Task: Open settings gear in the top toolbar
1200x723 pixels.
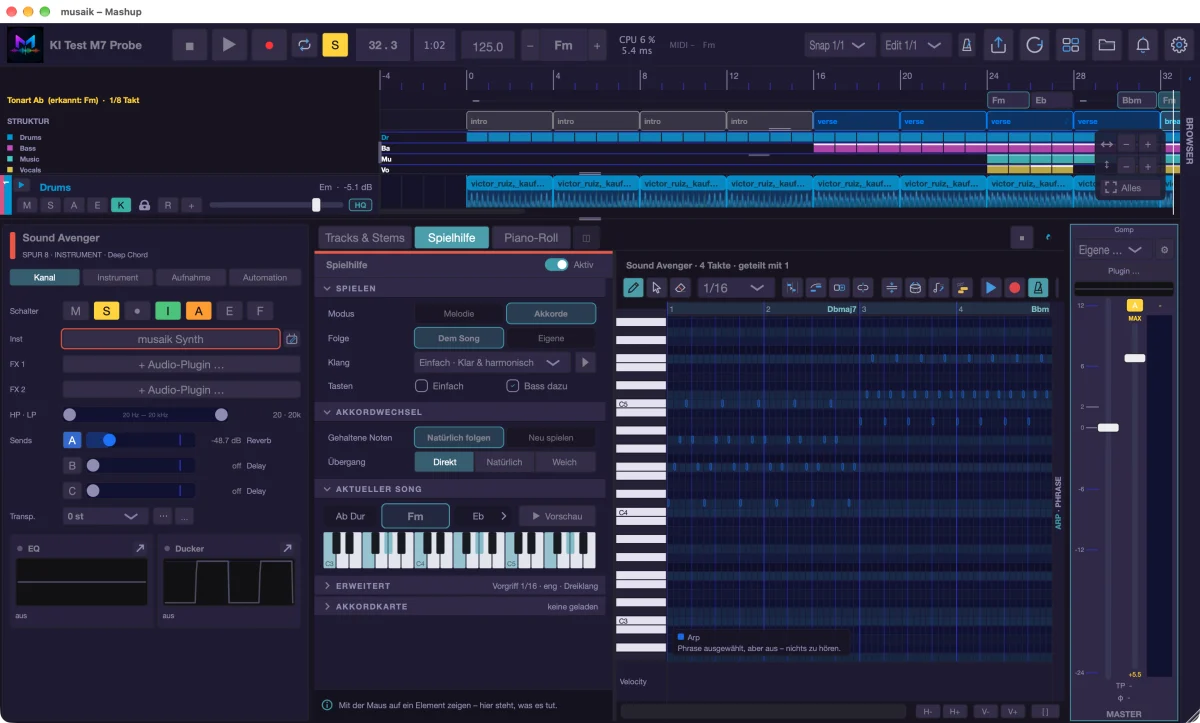Action: point(1179,45)
